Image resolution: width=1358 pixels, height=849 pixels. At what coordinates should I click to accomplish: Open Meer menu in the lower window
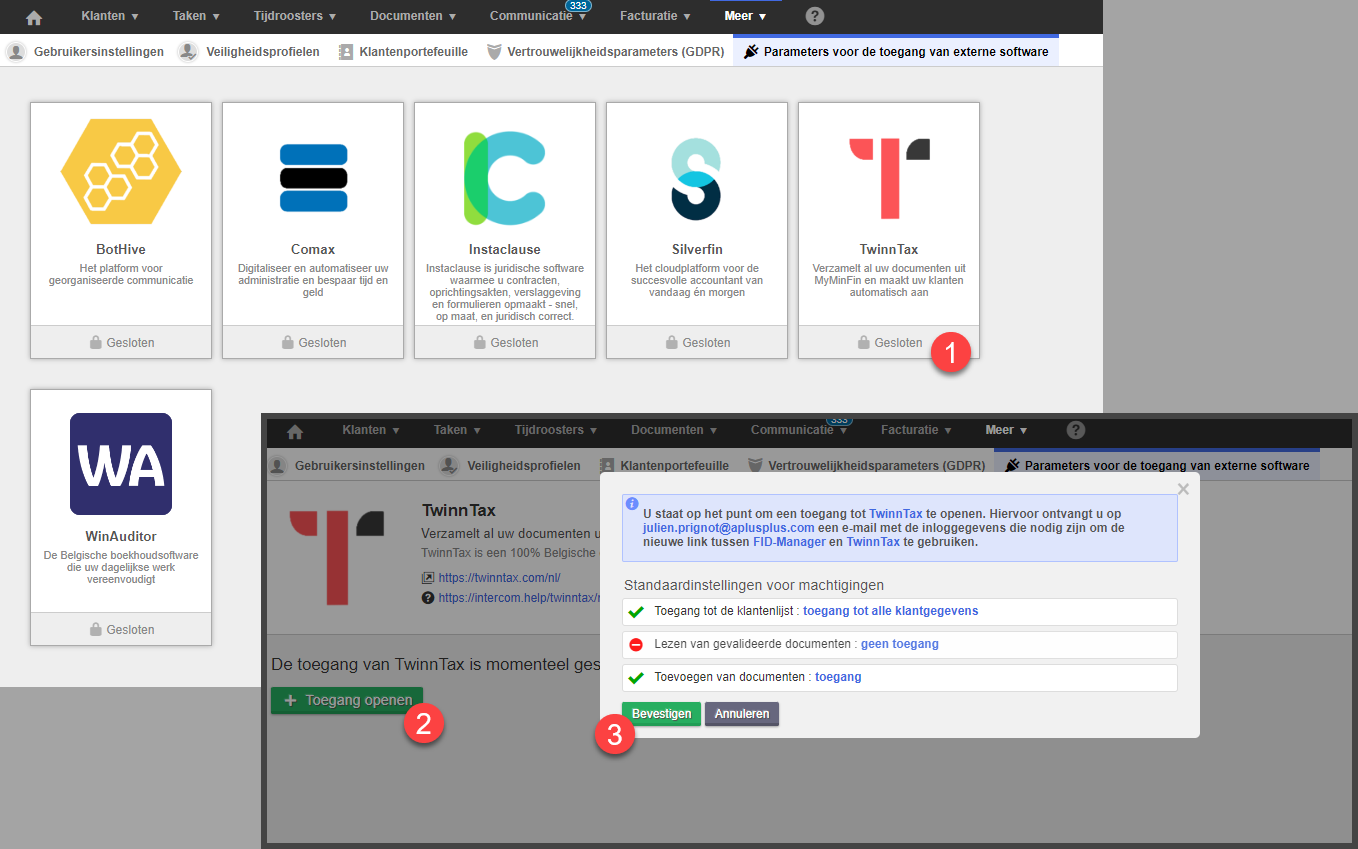pos(1006,430)
